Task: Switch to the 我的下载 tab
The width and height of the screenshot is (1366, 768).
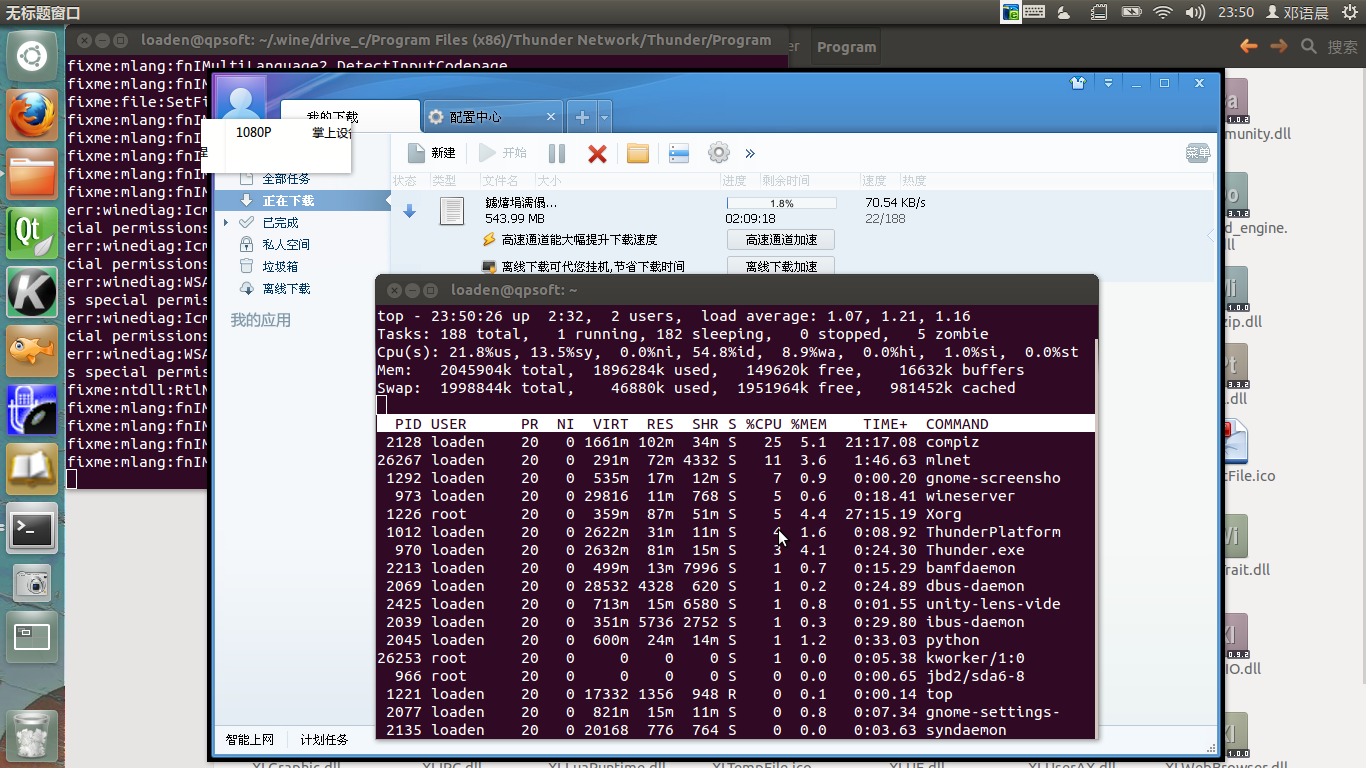Action: point(350,116)
